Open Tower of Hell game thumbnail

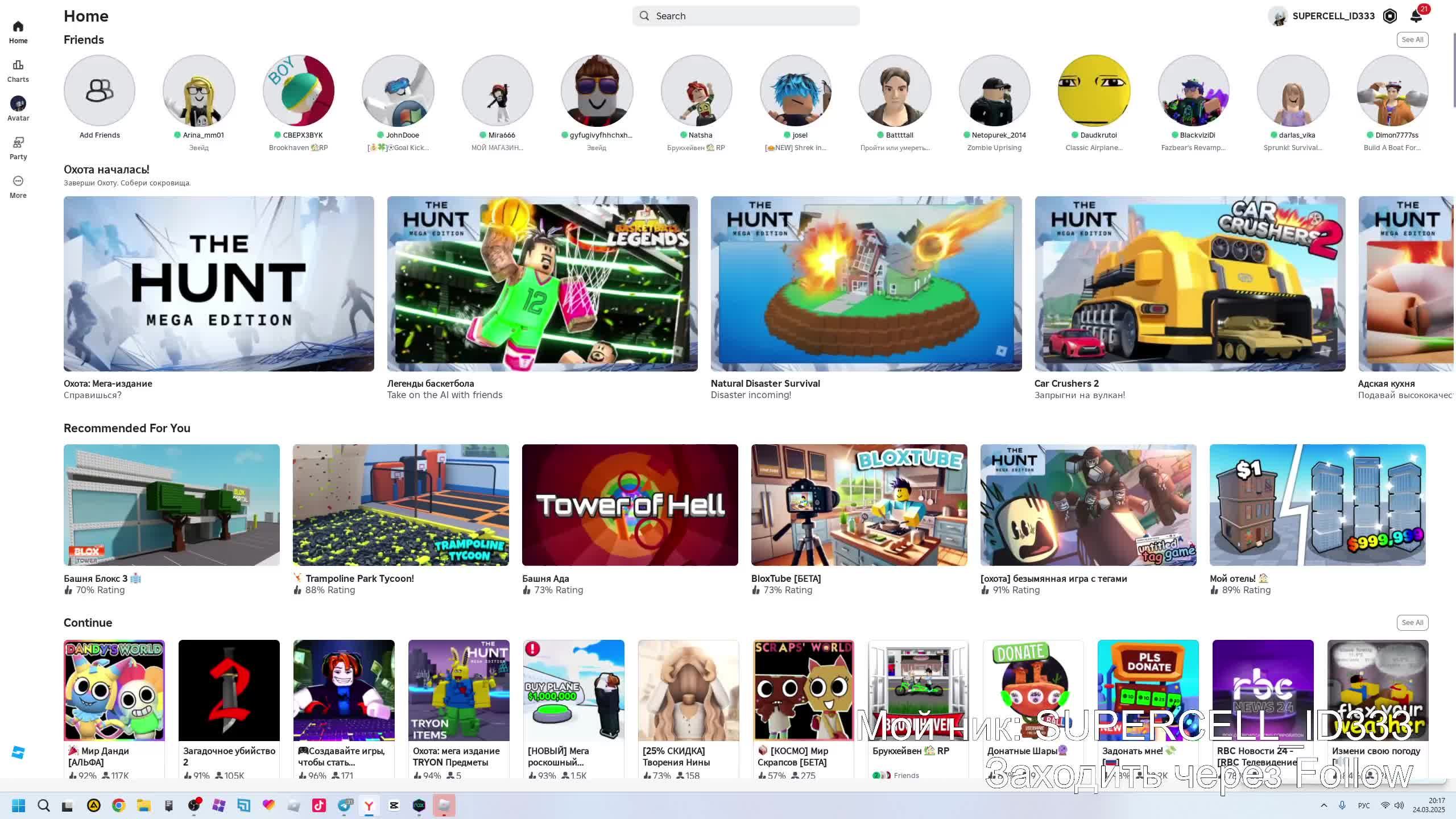tap(630, 505)
